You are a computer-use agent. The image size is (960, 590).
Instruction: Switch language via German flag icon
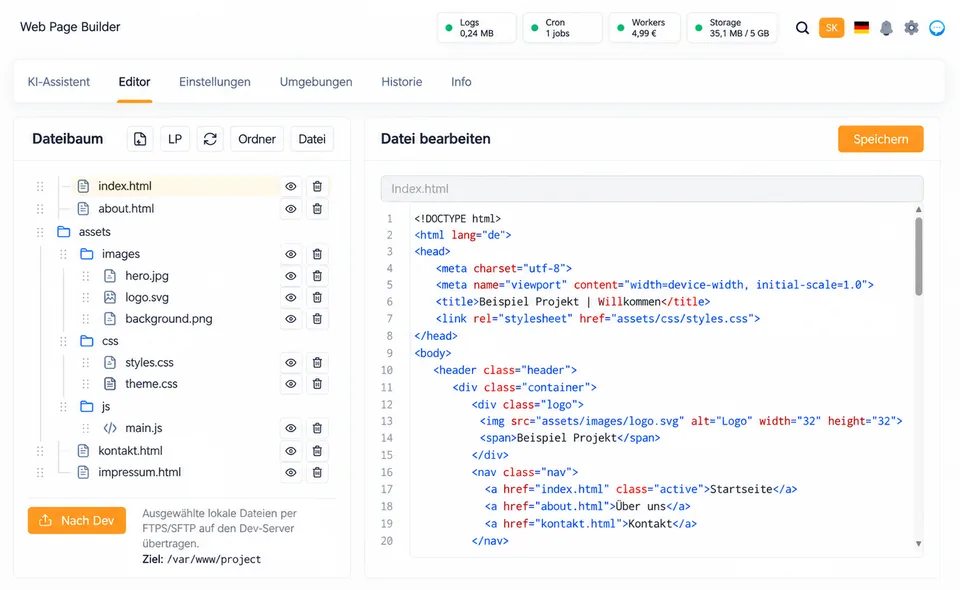click(x=861, y=28)
